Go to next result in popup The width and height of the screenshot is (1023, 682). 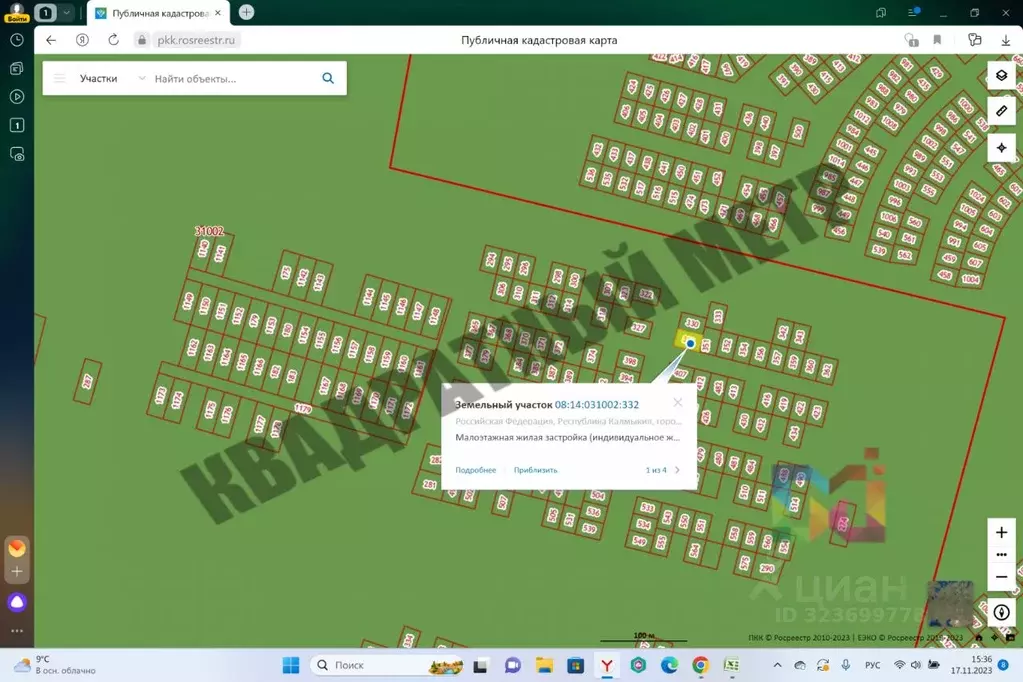click(677, 470)
